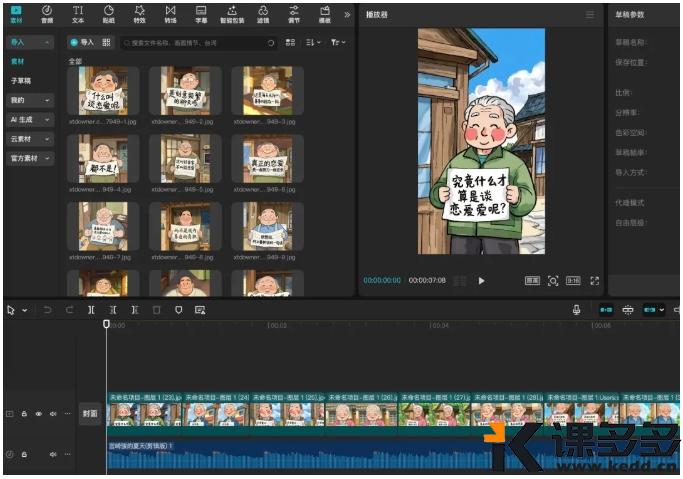This screenshot has height=479, width=683.
Task: Open the 音频 audio panel icon
Action: pyautogui.click(x=47, y=13)
